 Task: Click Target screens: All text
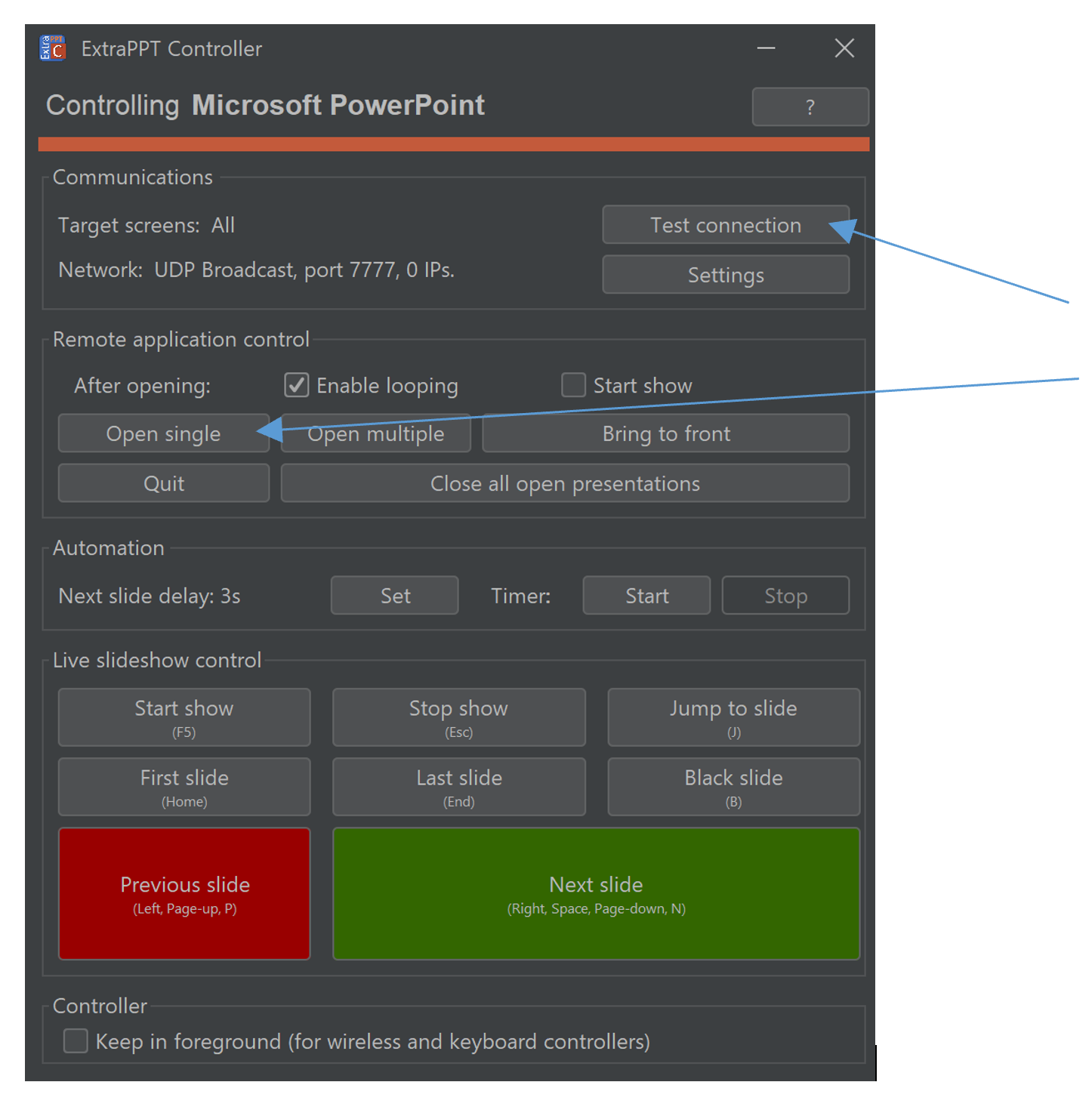tap(147, 225)
